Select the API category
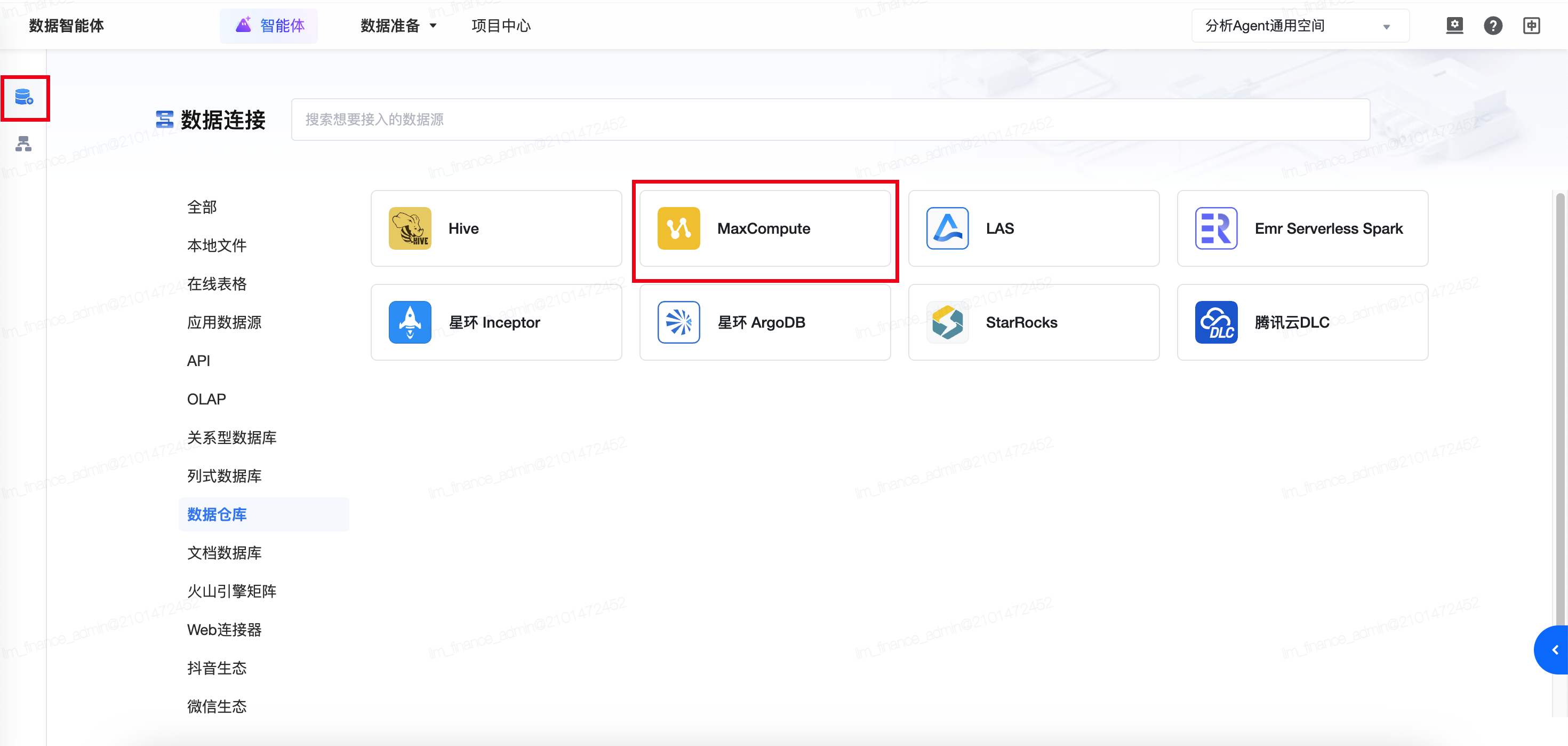 pos(198,361)
